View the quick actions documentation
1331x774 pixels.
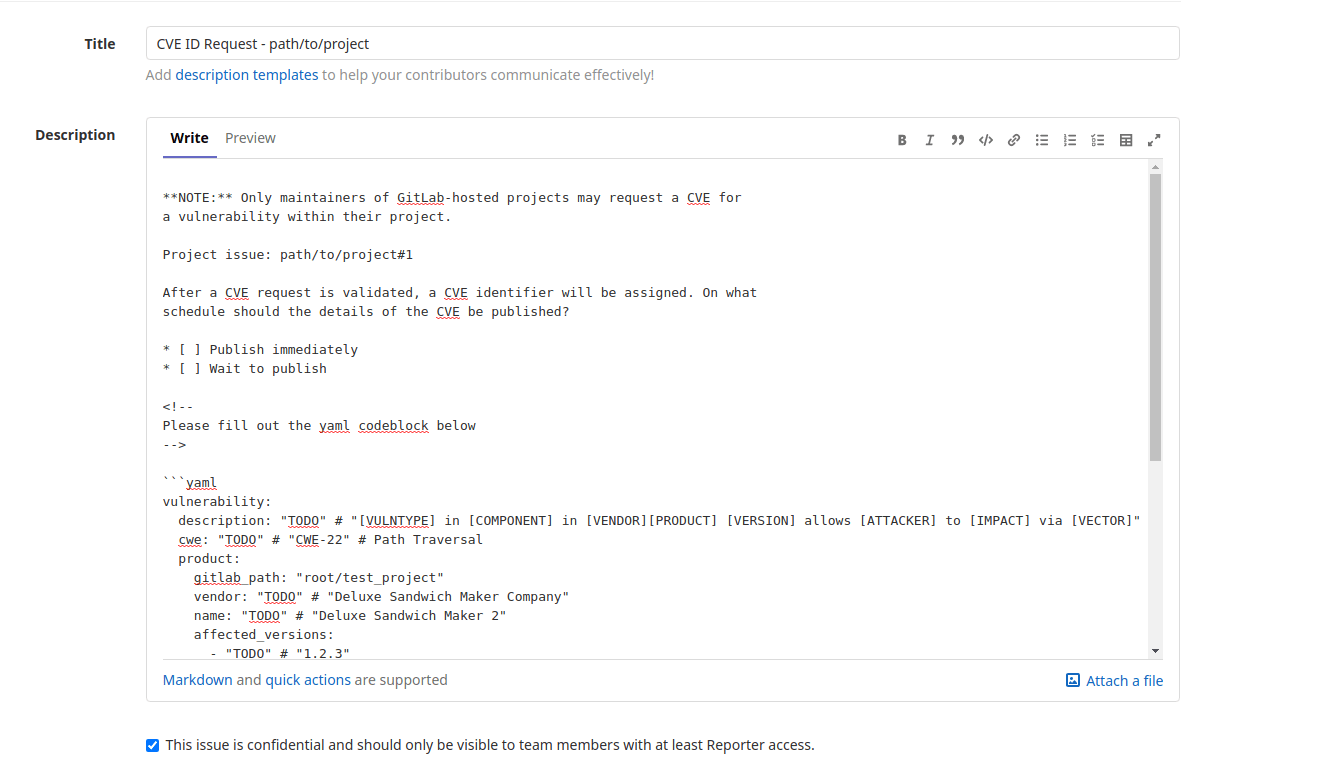pos(308,679)
